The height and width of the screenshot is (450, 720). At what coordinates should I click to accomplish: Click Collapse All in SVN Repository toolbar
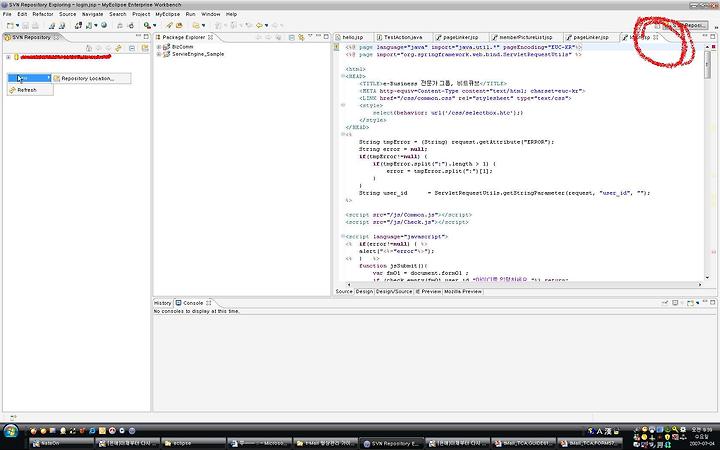tap(132, 48)
